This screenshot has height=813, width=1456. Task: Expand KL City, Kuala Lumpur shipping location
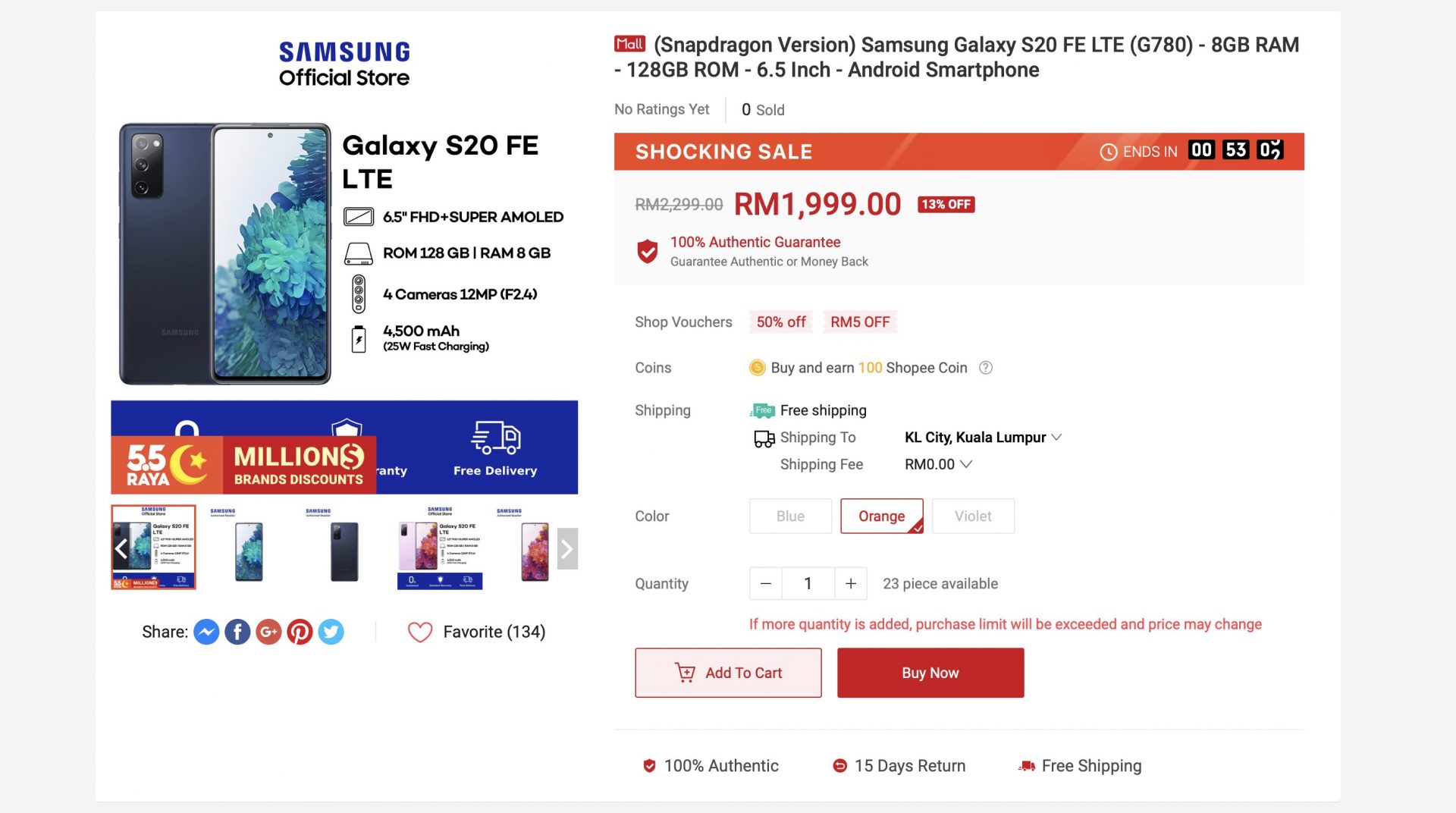tap(983, 438)
